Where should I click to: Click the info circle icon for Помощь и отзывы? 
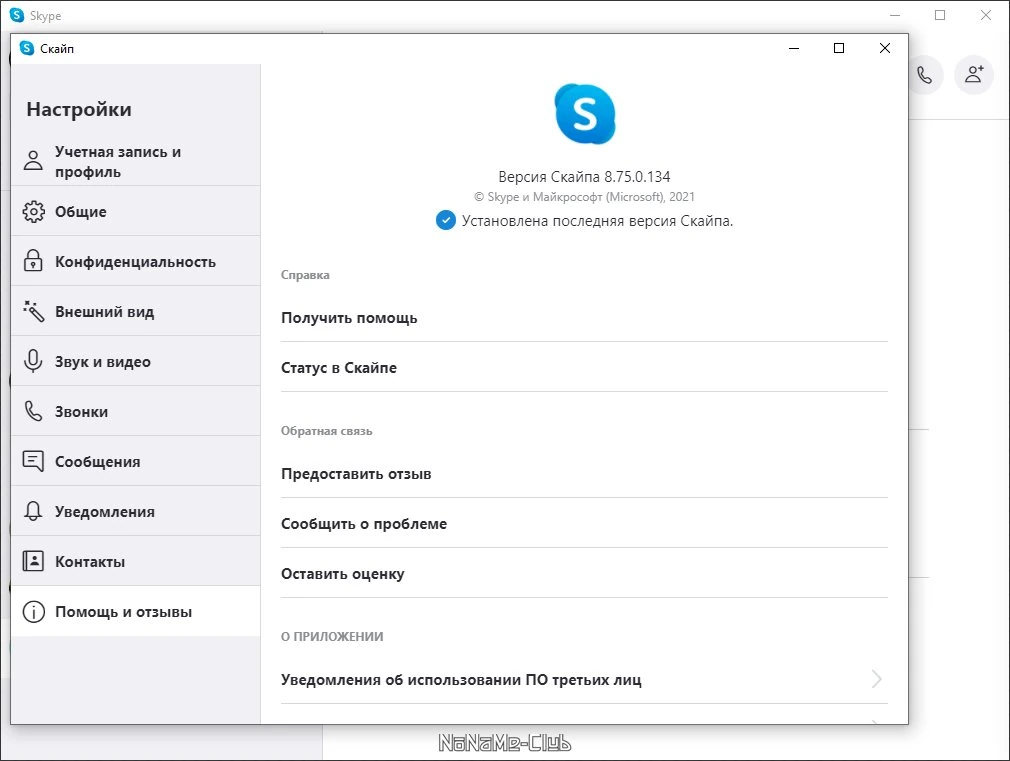[x=33, y=612]
